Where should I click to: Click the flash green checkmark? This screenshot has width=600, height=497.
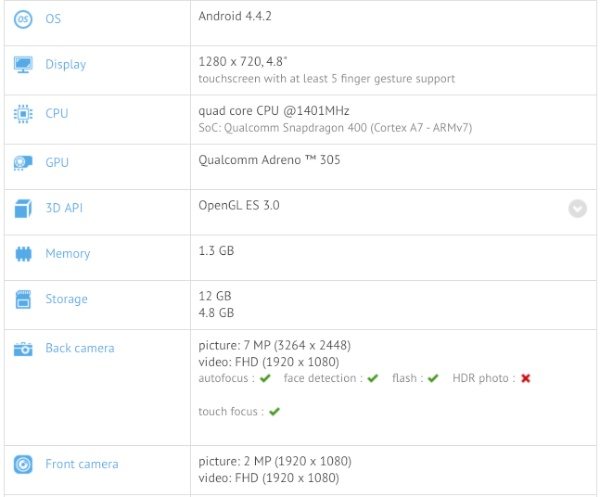pyautogui.click(x=433, y=378)
